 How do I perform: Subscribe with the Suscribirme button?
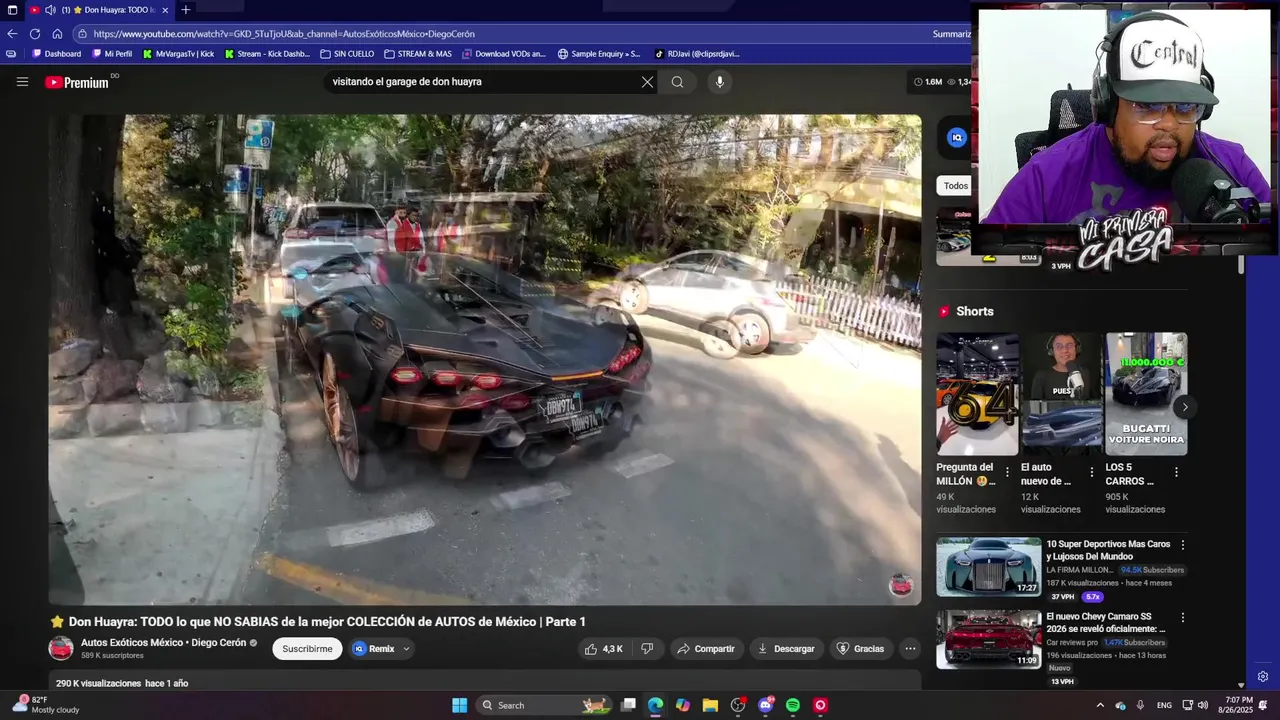pyautogui.click(x=307, y=649)
